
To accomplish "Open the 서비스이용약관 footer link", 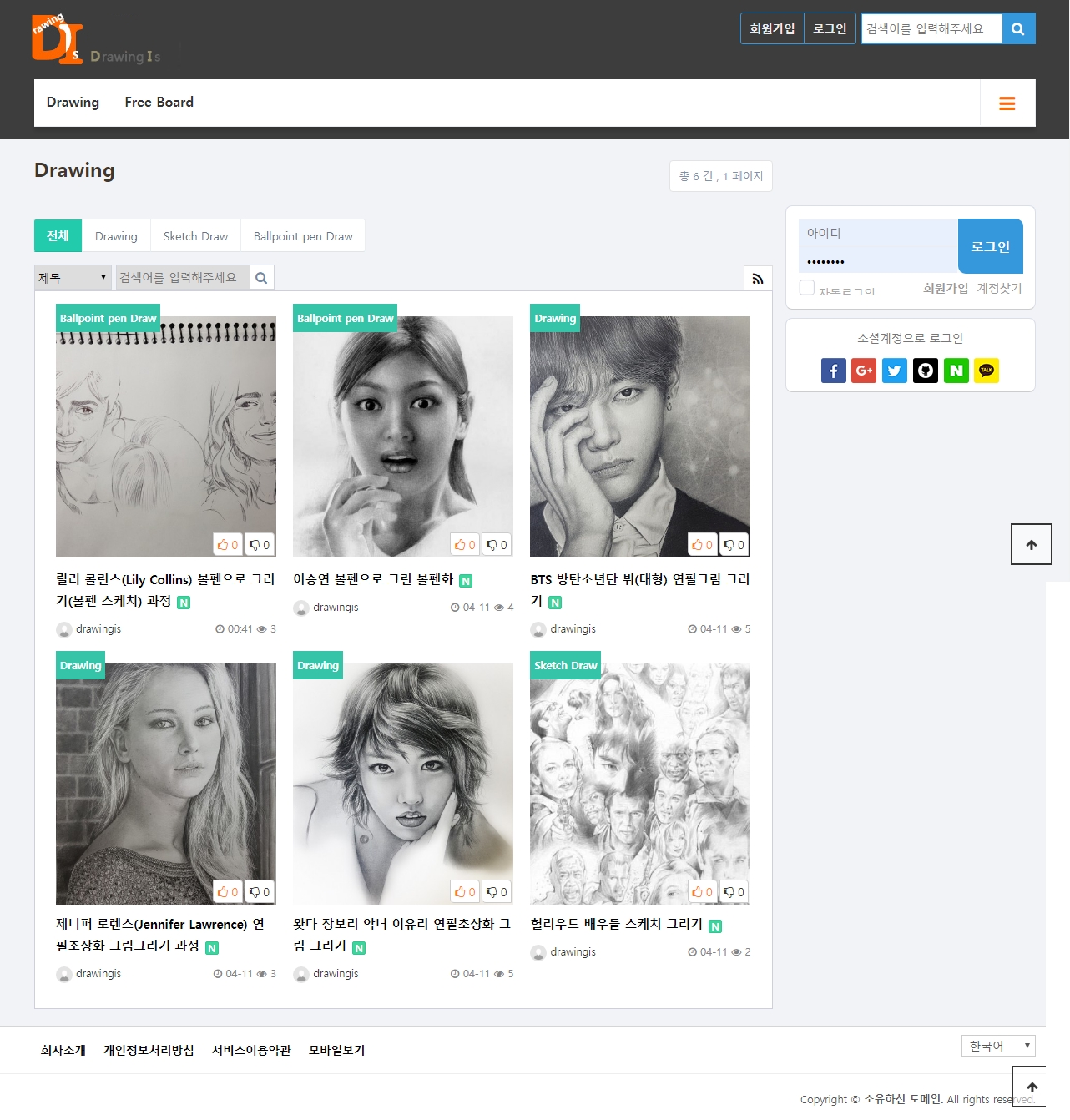I will point(251,1050).
